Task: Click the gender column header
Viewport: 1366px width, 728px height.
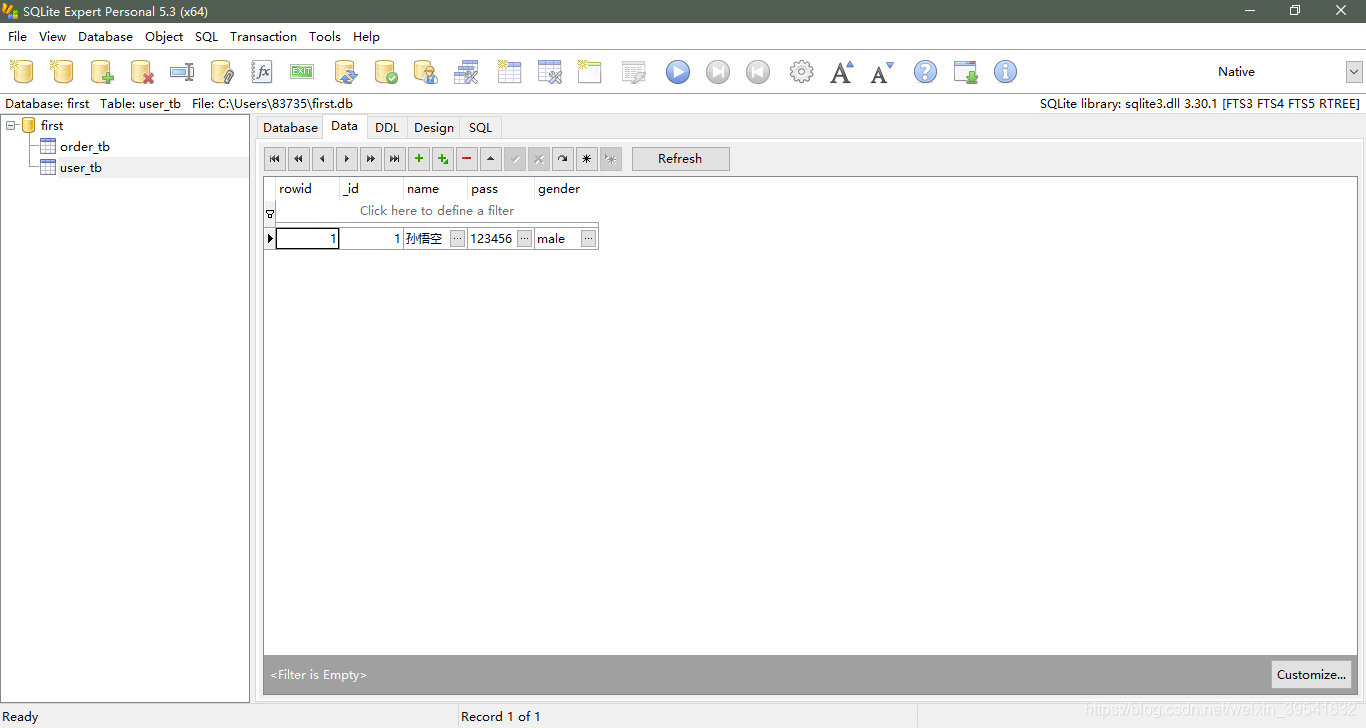Action: pos(567,189)
